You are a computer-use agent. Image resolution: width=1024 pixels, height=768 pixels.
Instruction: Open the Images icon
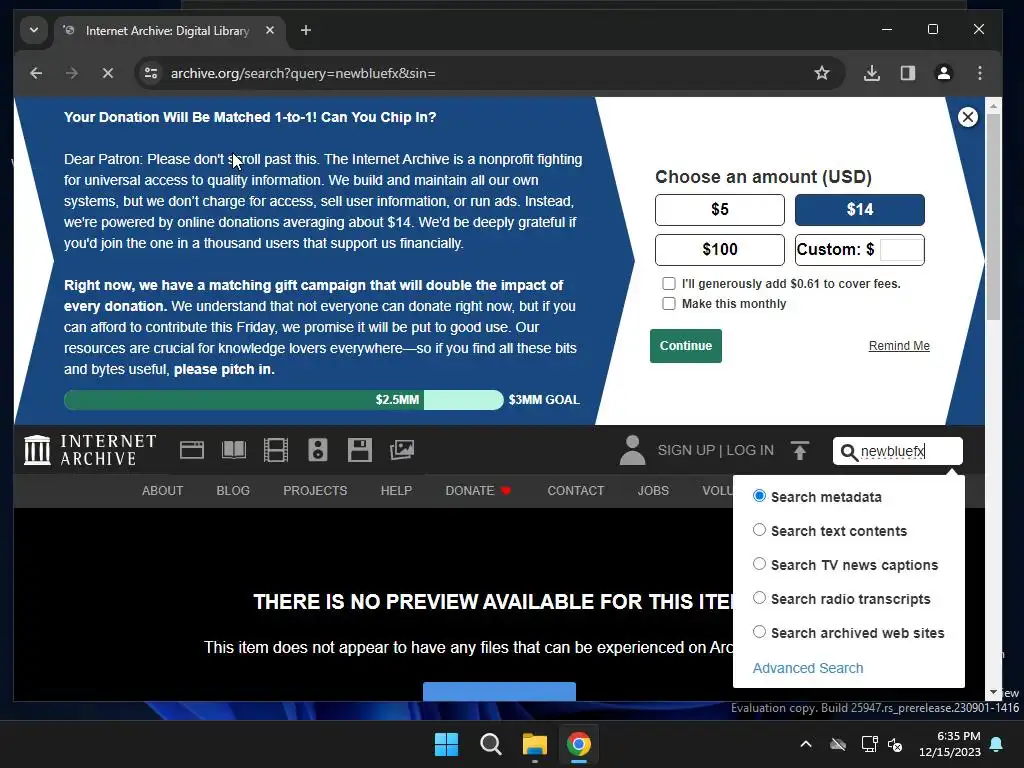click(x=402, y=450)
